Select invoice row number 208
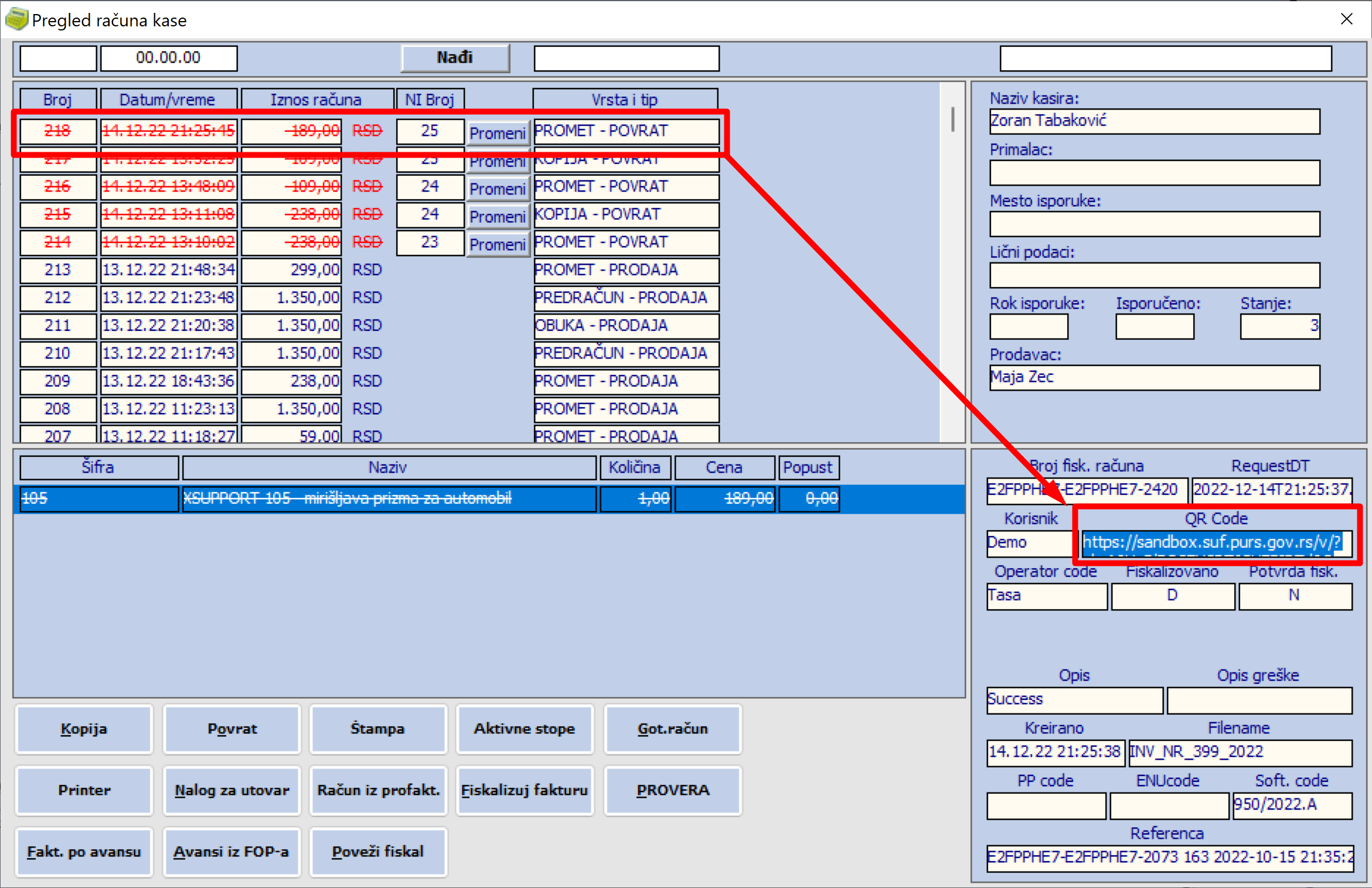The width and height of the screenshot is (1372, 888). click(x=57, y=409)
